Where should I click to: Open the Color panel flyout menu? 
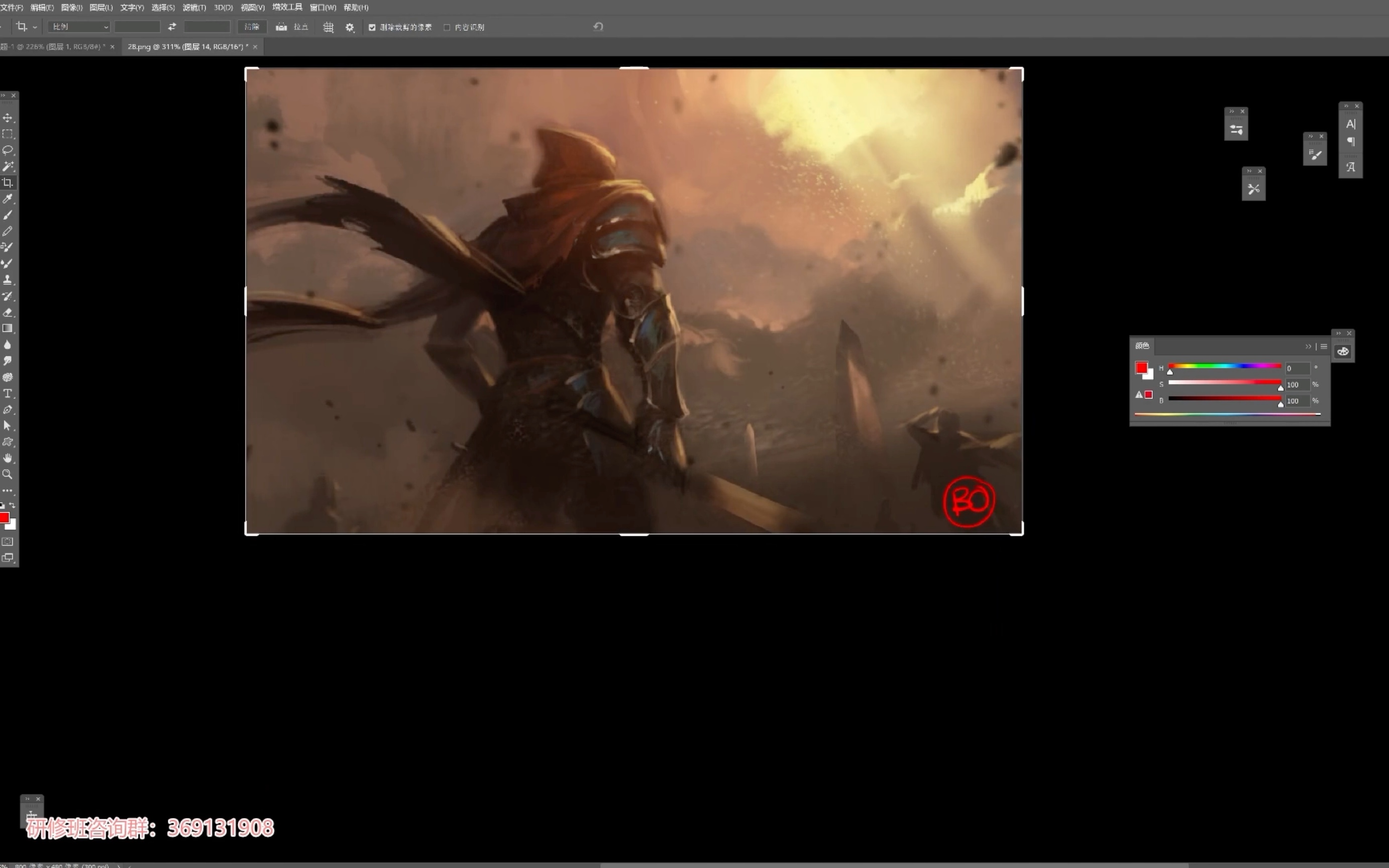point(1324,346)
